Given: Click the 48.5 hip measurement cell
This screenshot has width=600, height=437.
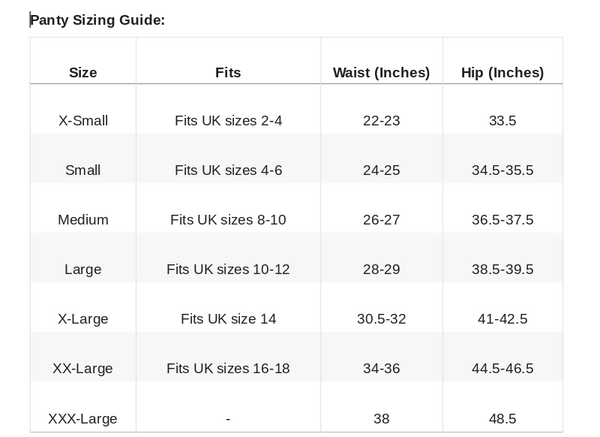Looking at the screenshot, I should click(x=502, y=418).
